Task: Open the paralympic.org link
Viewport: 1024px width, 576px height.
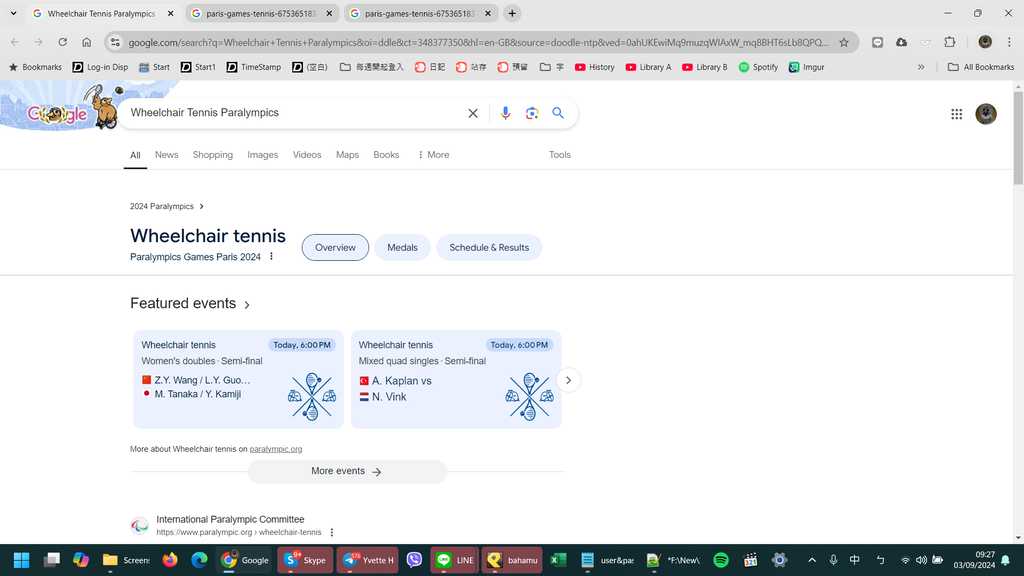Action: [276, 449]
